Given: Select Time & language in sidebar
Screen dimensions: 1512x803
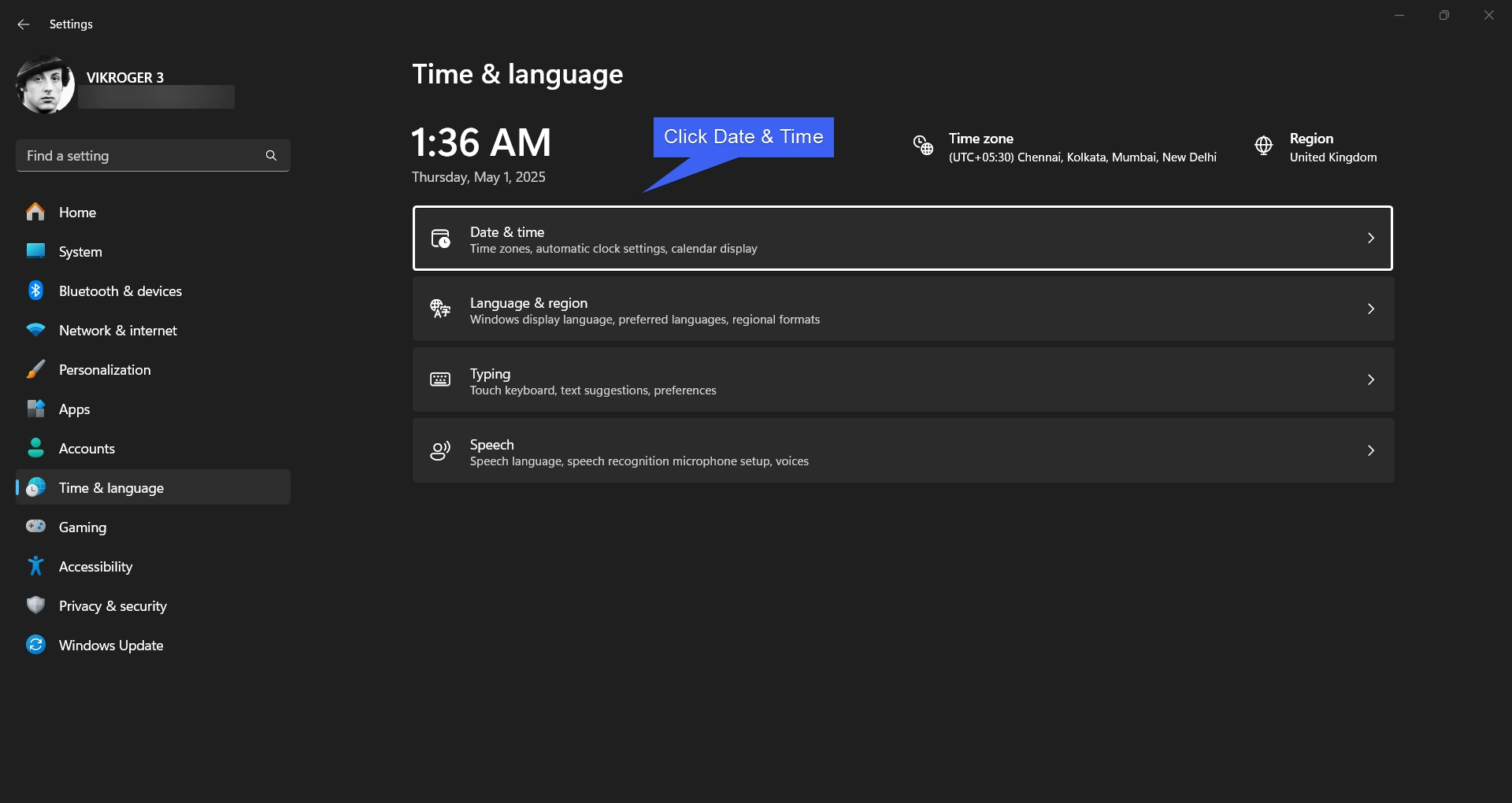Looking at the screenshot, I should (x=111, y=487).
